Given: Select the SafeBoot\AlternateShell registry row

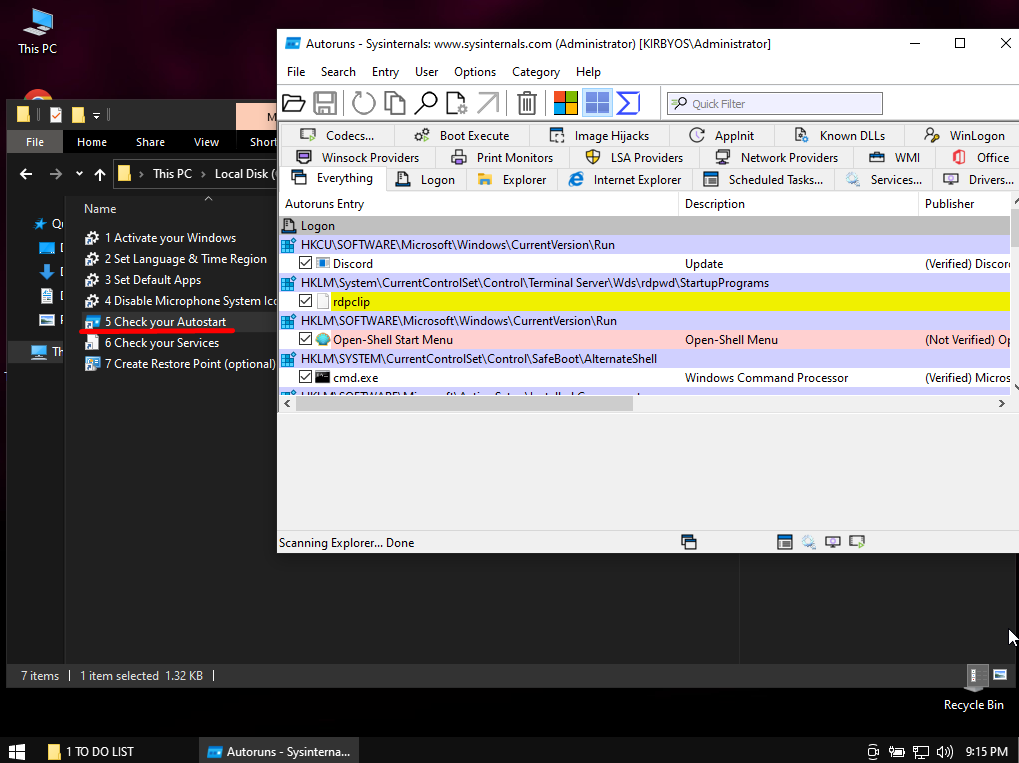Looking at the screenshot, I should (645, 359).
